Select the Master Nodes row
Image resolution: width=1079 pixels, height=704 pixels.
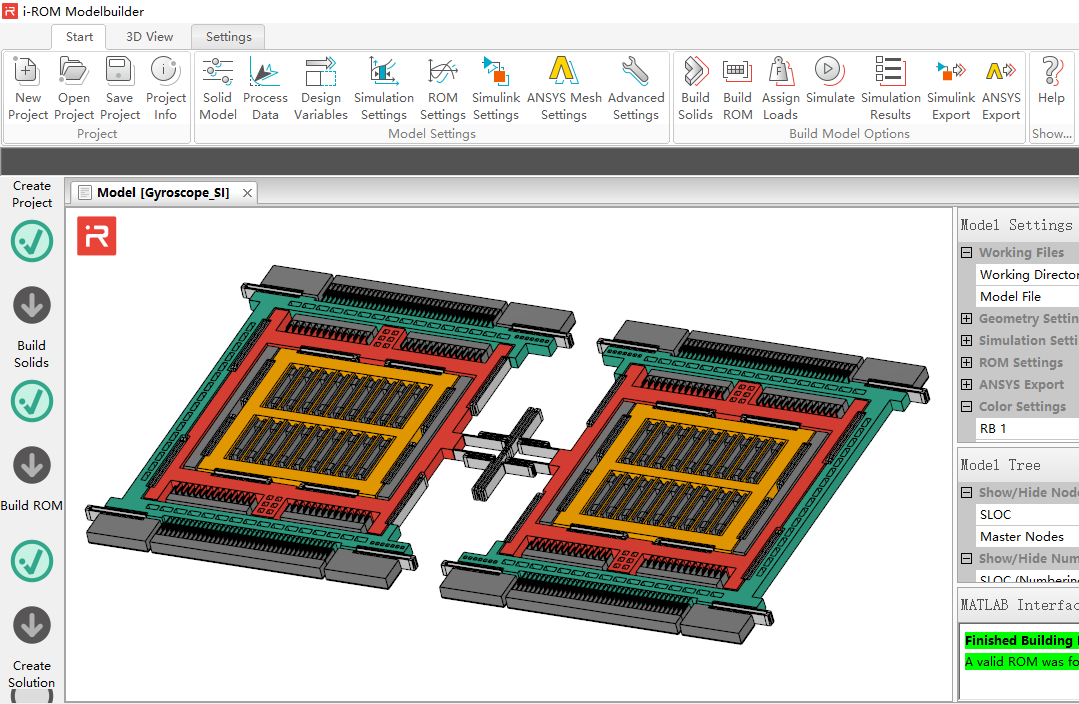click(1027, 537)
